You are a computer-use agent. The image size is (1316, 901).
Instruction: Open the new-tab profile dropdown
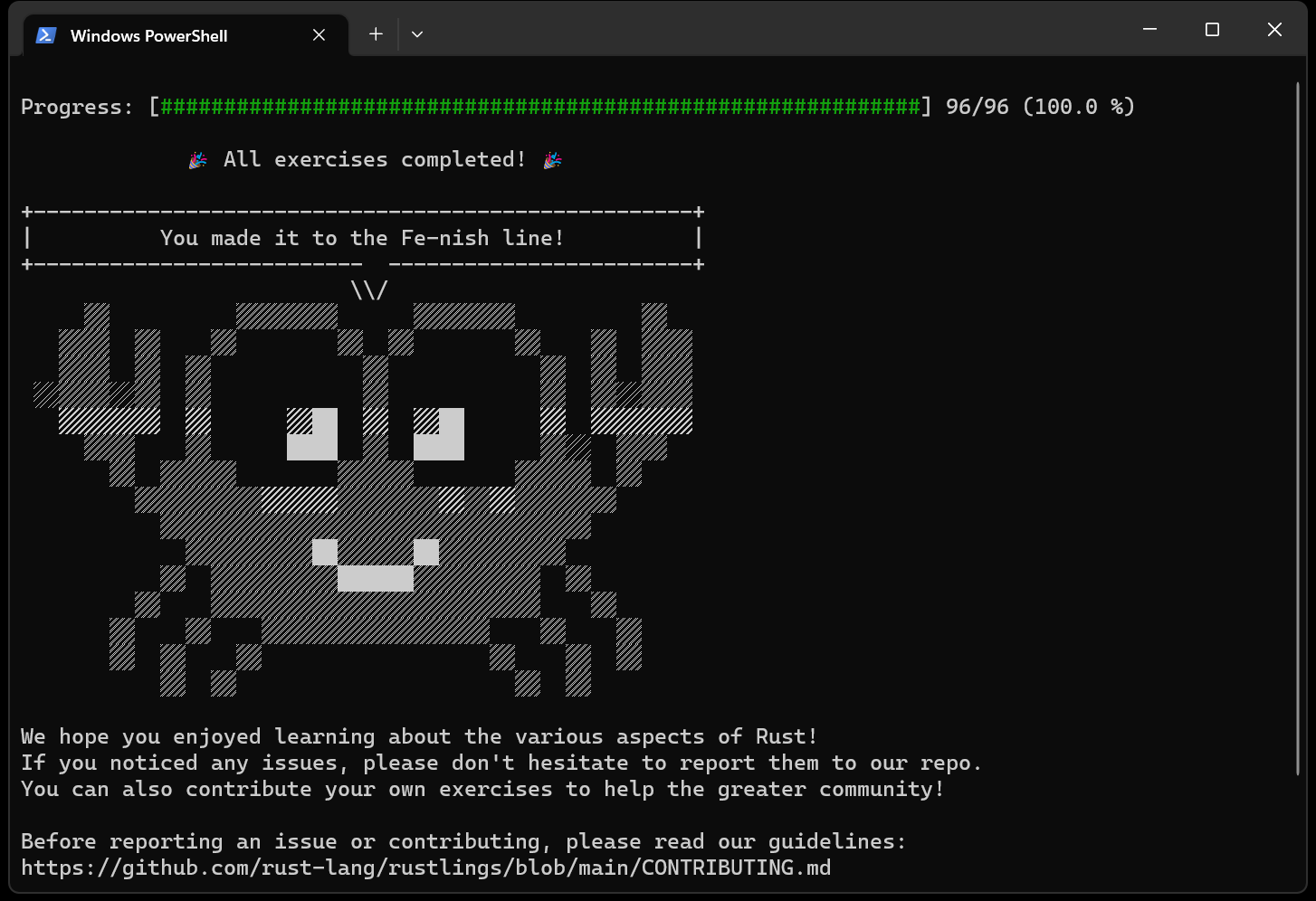point(417,34)
